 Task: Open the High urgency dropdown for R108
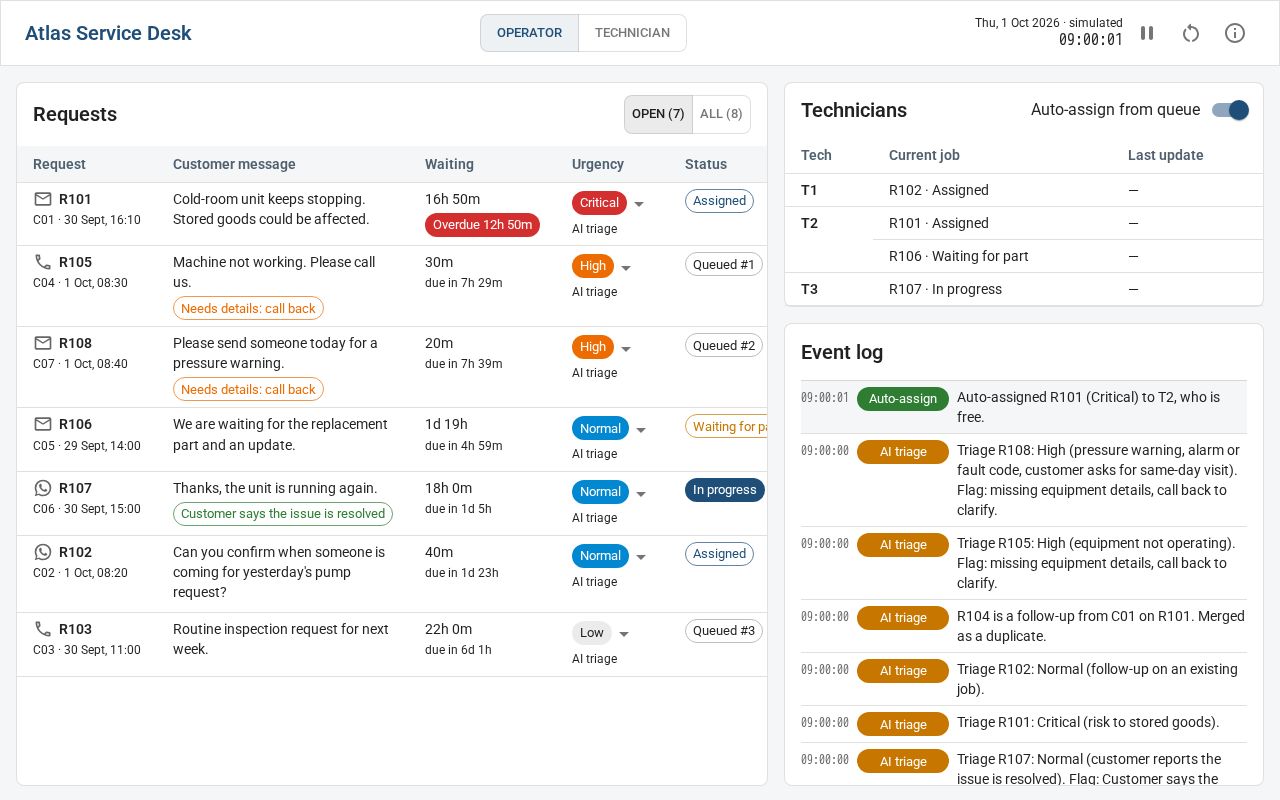(x=602, y=347)
